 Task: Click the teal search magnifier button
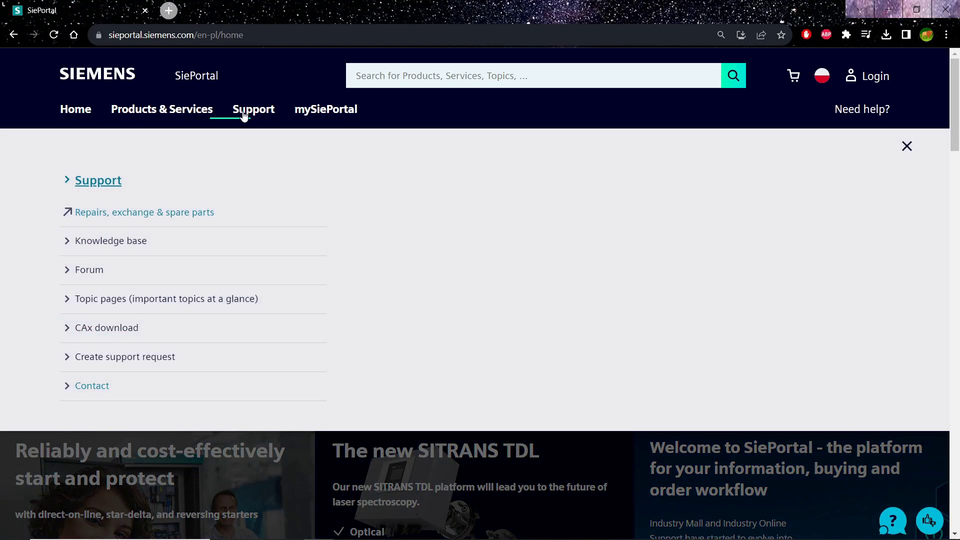[x=733, y=76]
